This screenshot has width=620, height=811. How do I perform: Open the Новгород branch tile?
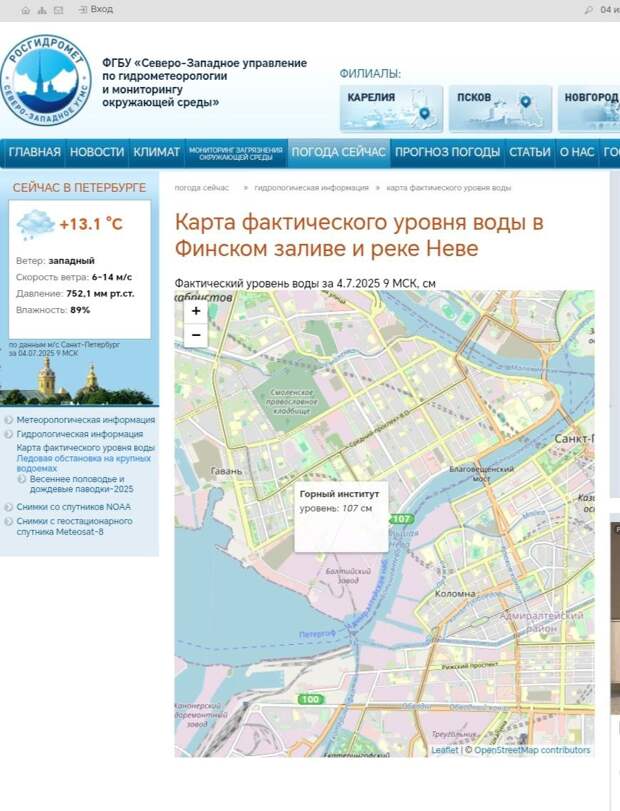[x=589, y=109]
